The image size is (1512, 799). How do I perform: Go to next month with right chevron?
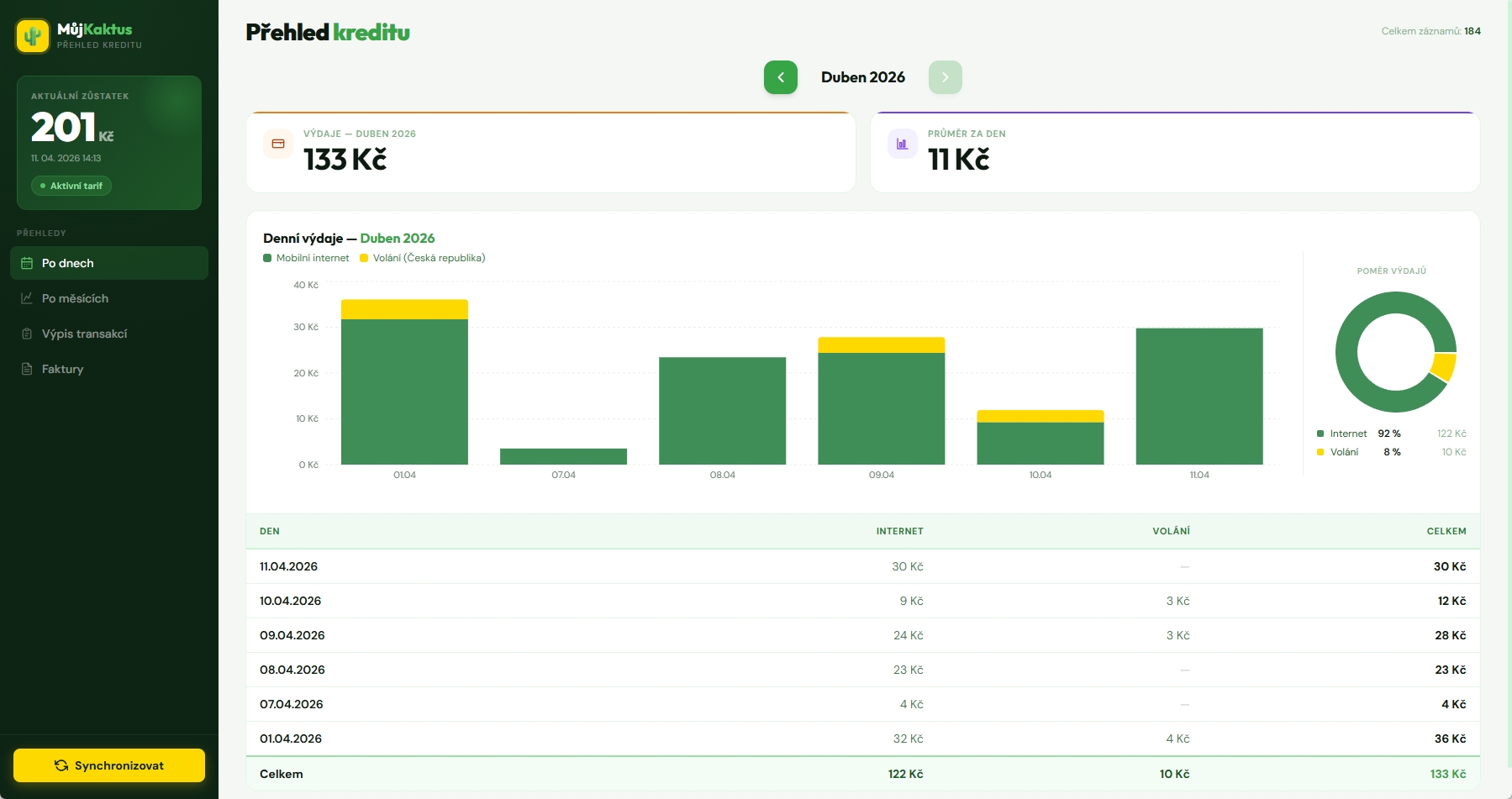pyautogui.click(x=945, y=77)
